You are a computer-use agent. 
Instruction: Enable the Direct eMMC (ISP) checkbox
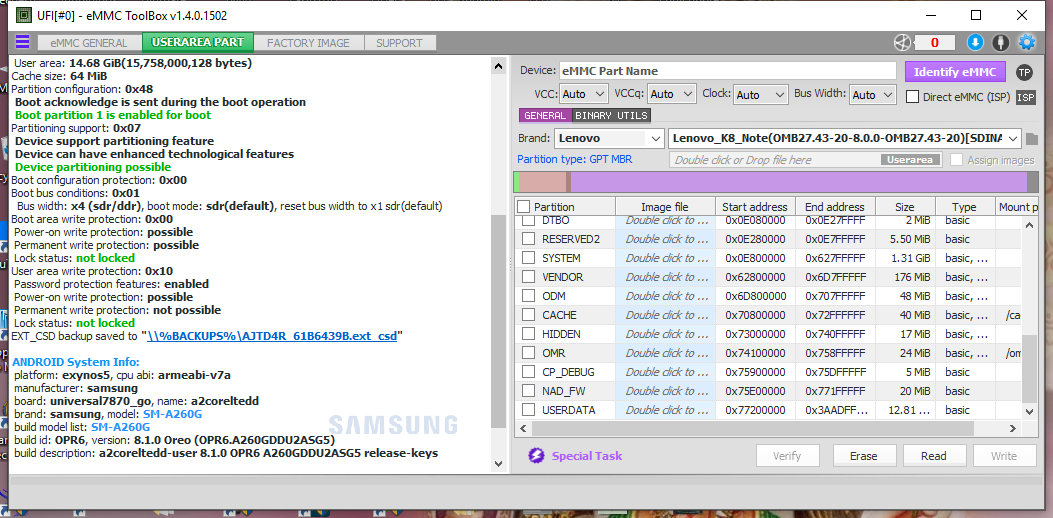coord(912,97)
